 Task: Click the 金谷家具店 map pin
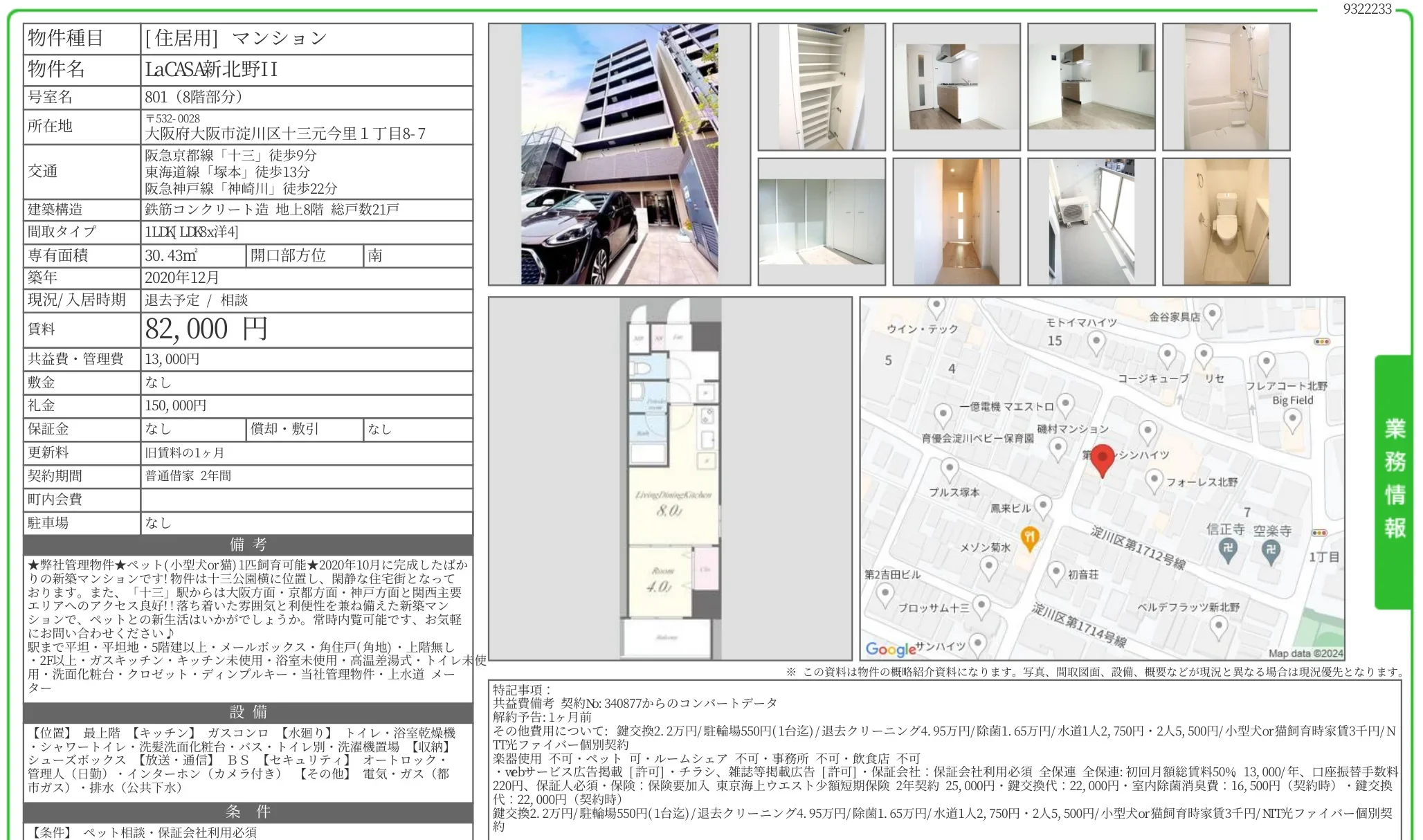click(1212, 315)
